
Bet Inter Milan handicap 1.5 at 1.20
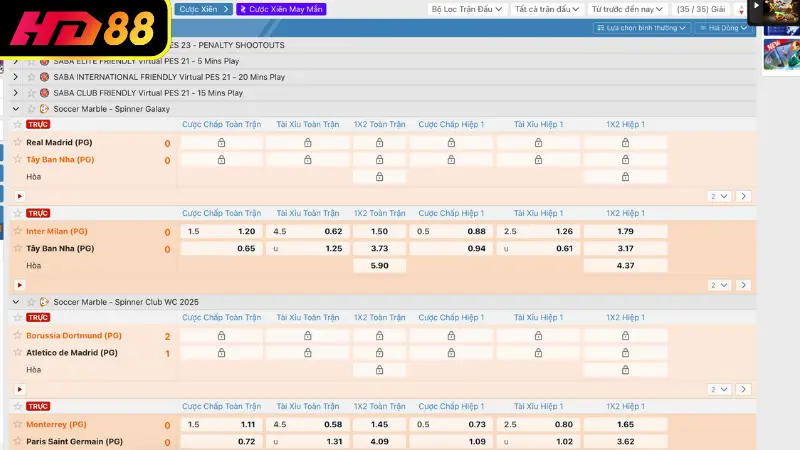(x=221, y=231)
